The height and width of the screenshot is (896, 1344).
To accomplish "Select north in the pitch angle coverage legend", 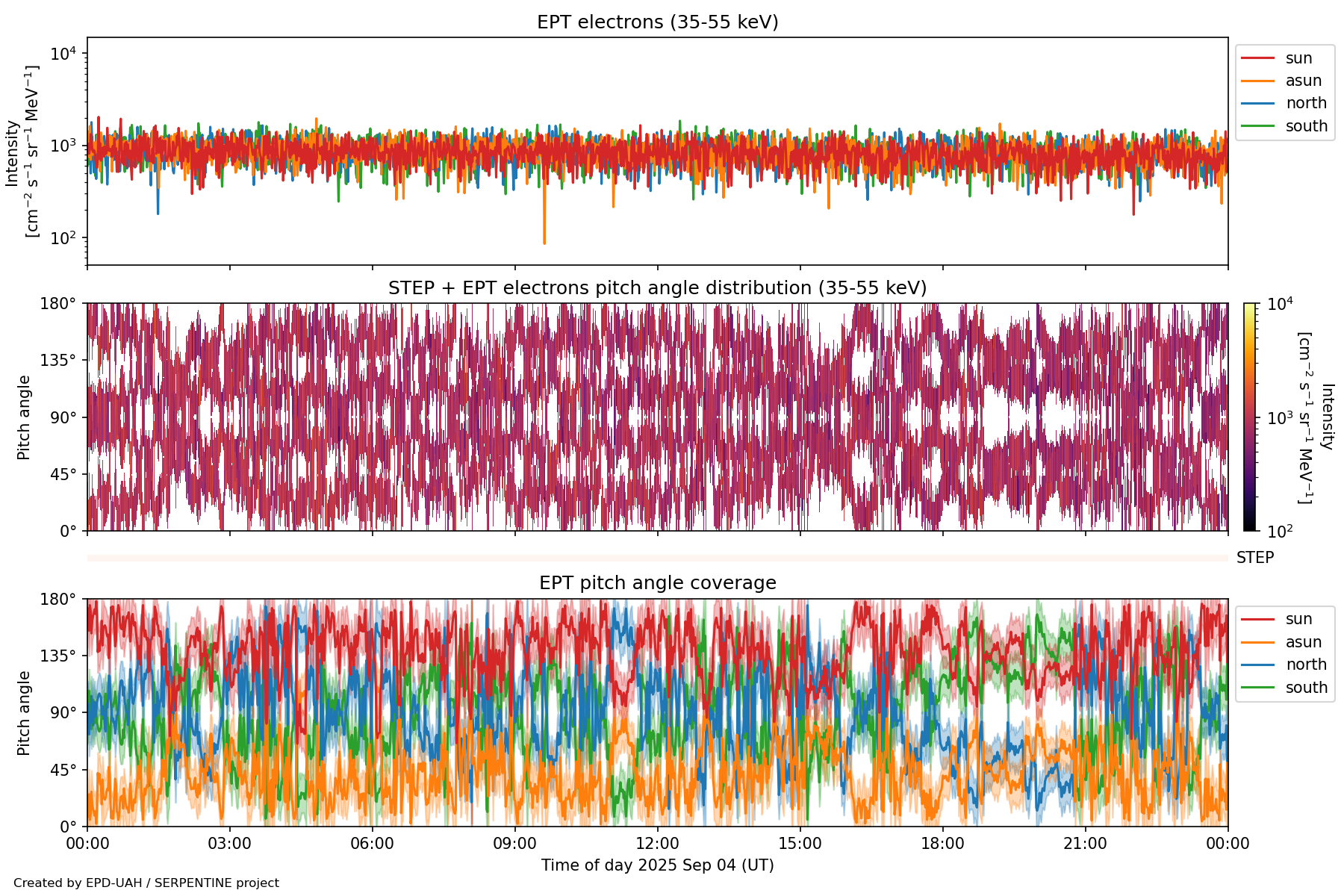I will (1305, 665).
